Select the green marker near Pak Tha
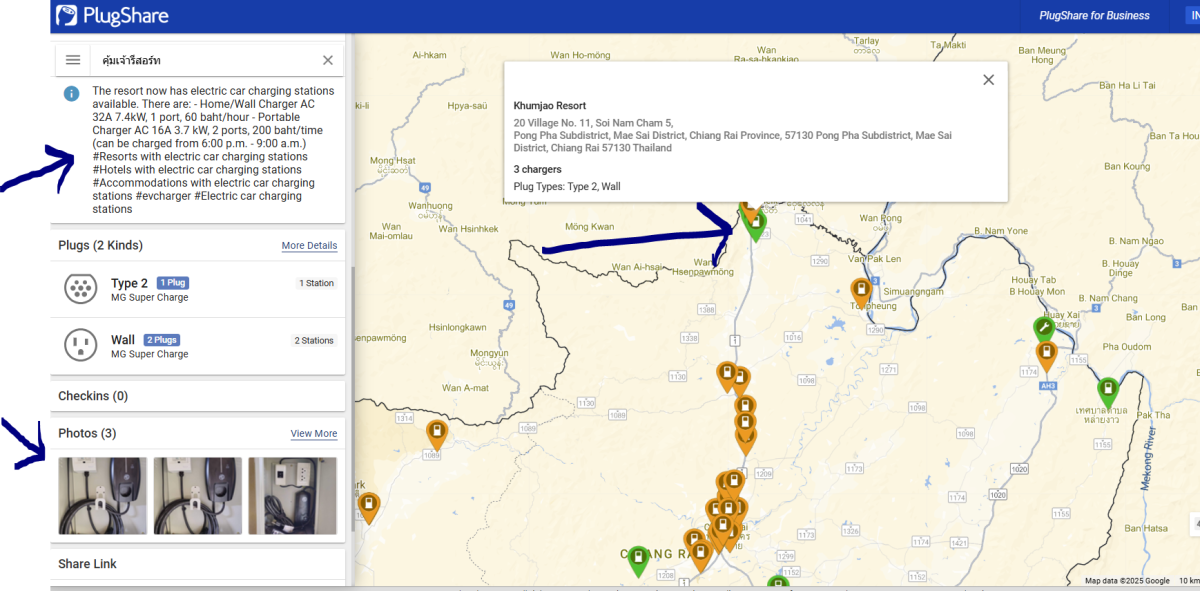The width and height of the screenshot is (1200, 591). click(1107, 391)
